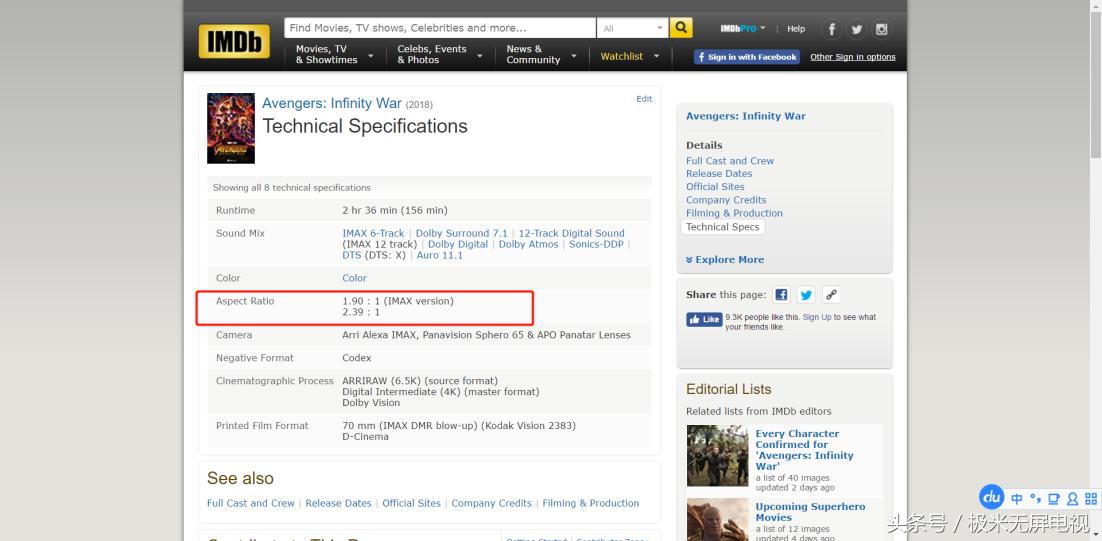
Task: Expand the Explore More section
Action: pos(725,260)
